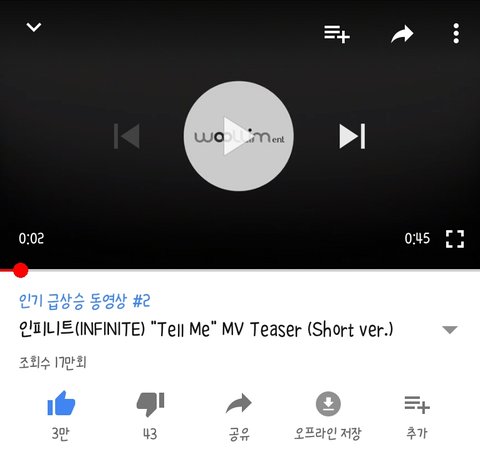This screenshot has width=480, height=461.
Task: Expand the video description arrow
Action: pyautogui.click(x=450, y=329)
